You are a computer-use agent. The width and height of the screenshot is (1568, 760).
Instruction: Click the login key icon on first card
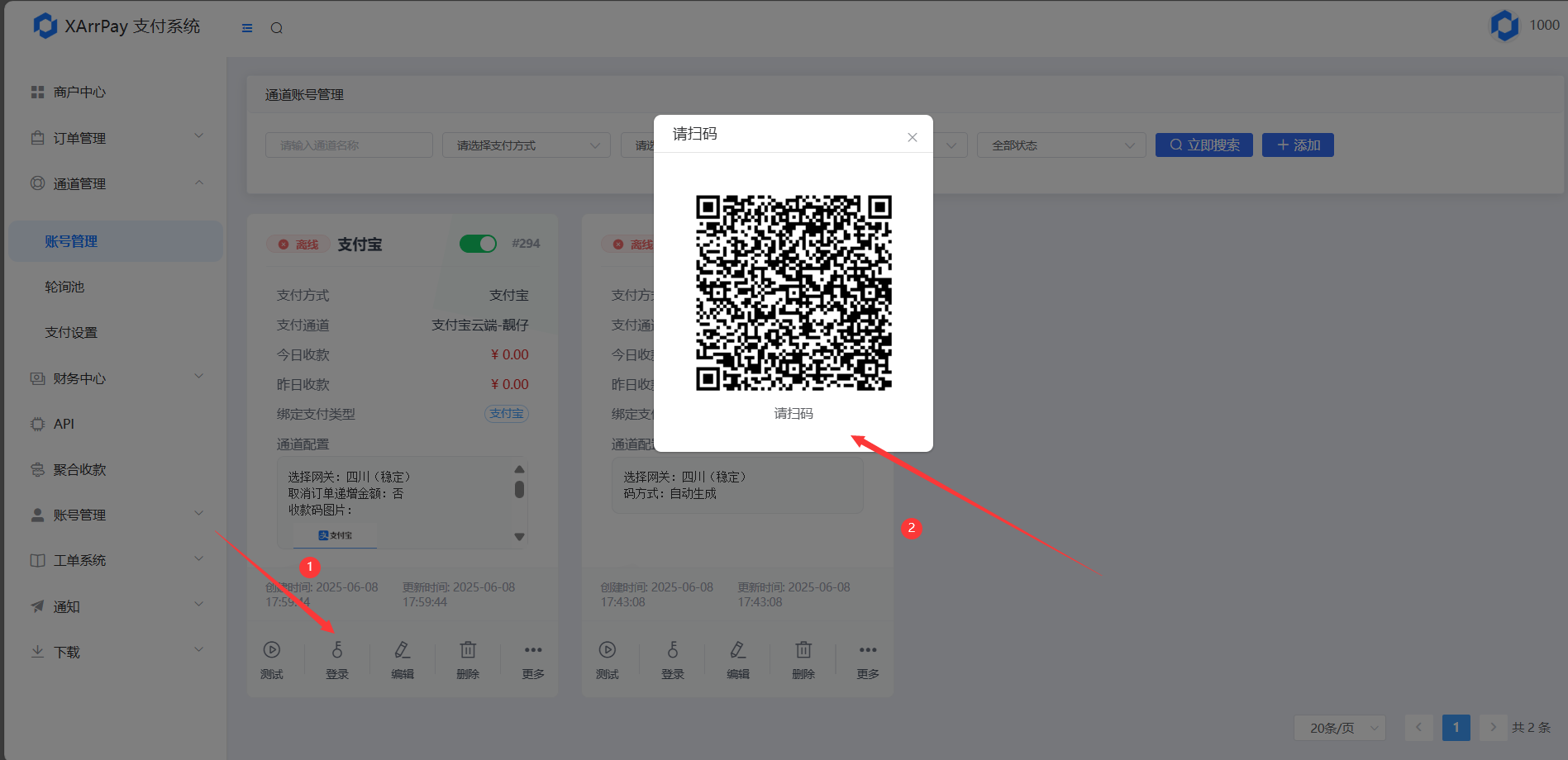pos(337,650)
